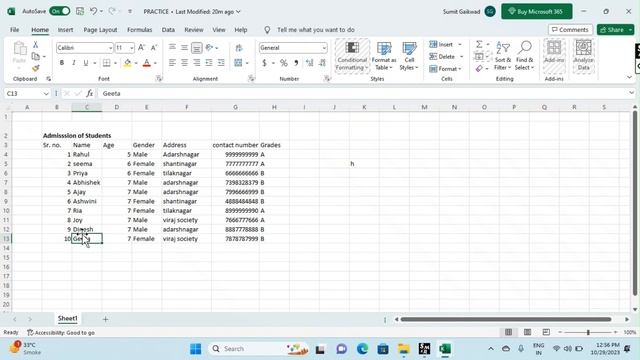
Task: Open Windows Start menu
Action: point(196,349)
